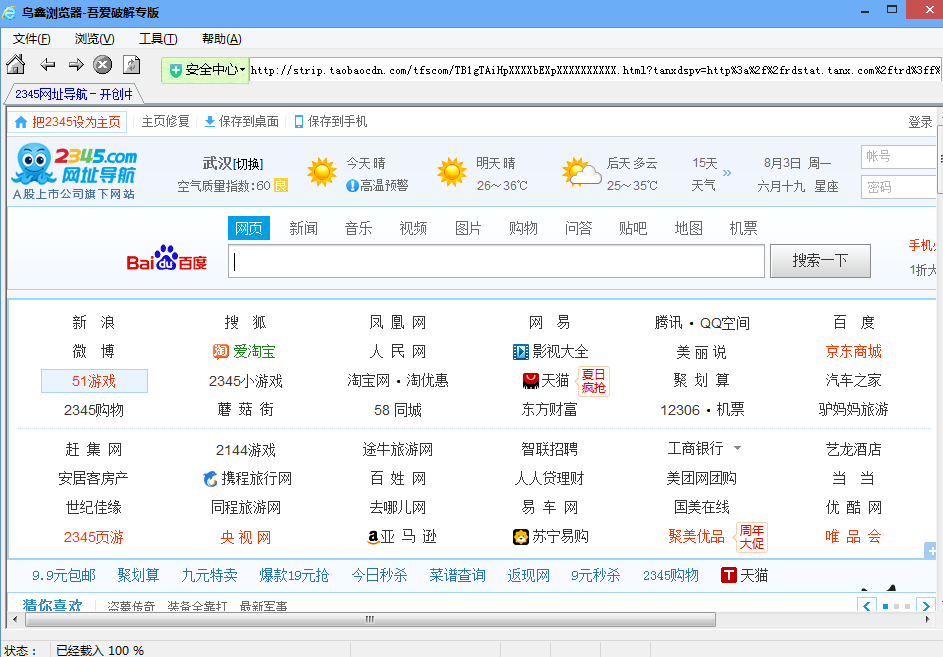Click the 东方财富 link
The image size is (943, 657).
(549, 410)
